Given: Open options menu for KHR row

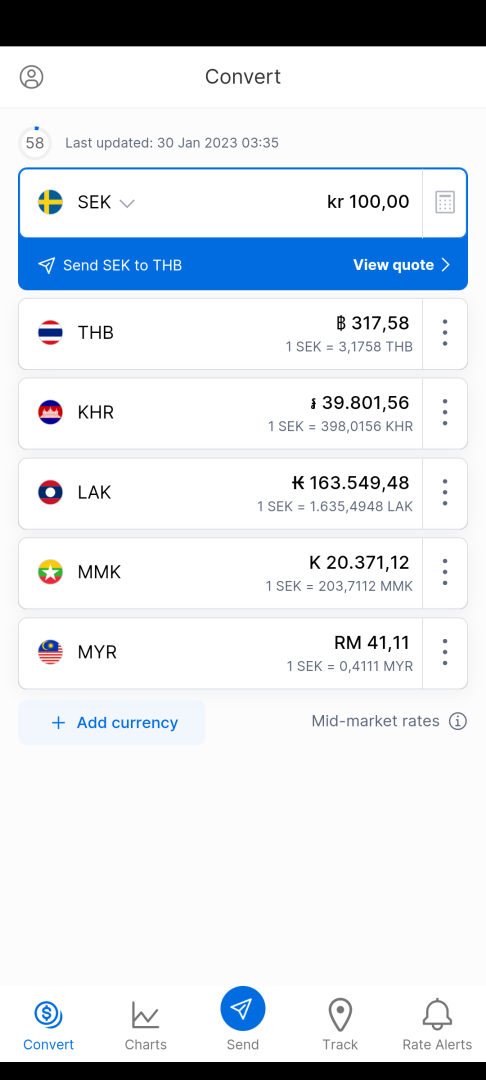Looking at the screenshot, I should coord(445,413).
